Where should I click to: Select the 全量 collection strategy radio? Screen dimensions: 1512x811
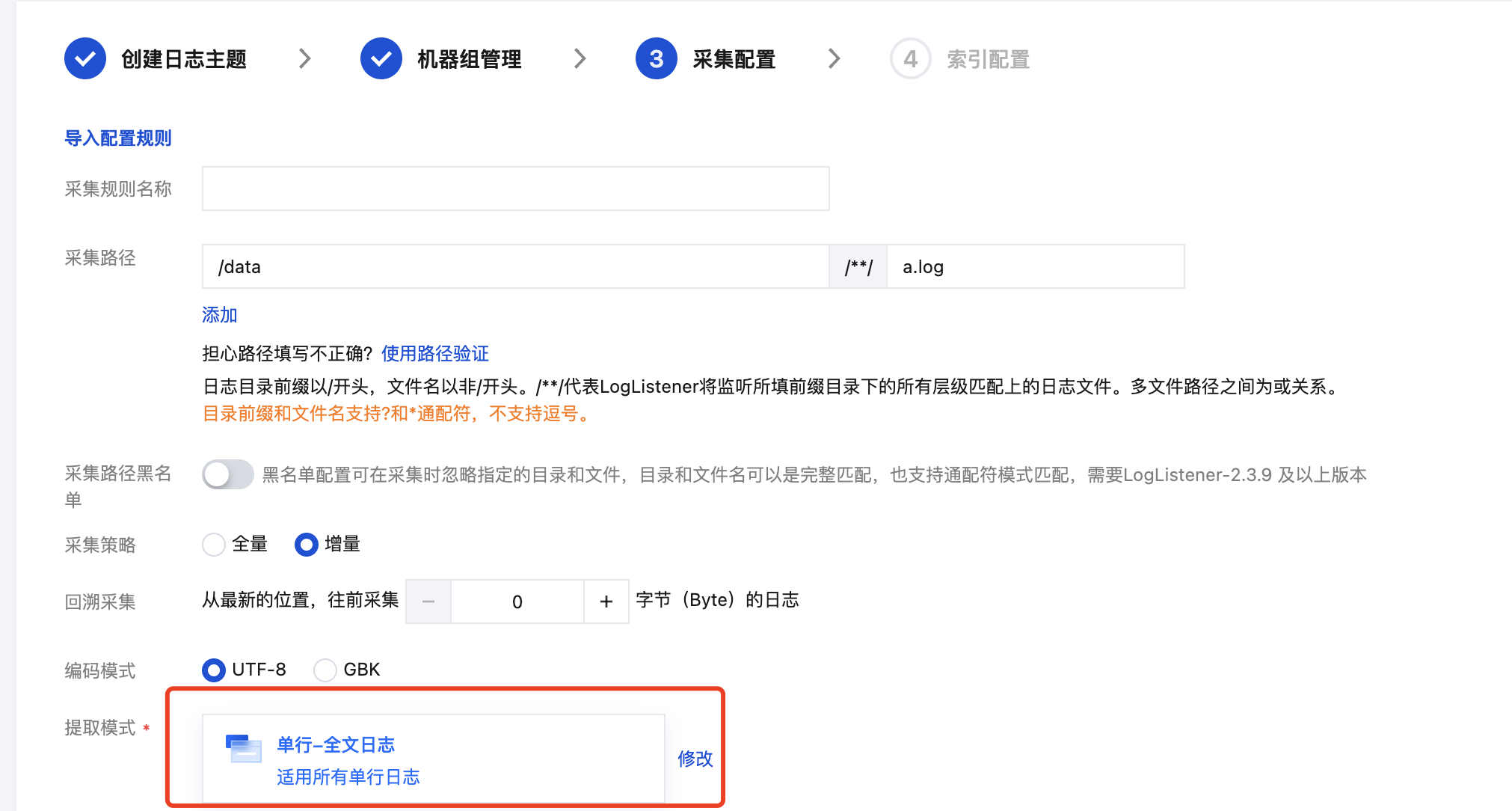click(214, 545)
